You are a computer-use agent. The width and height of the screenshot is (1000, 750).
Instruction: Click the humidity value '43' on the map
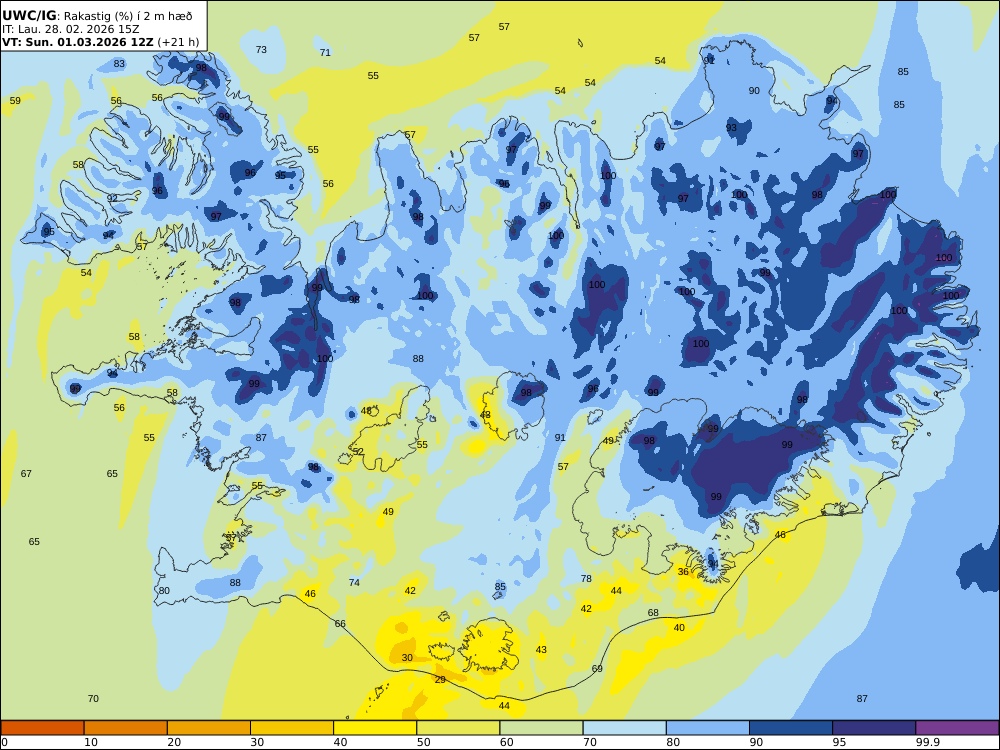click(x=541, y=650)
